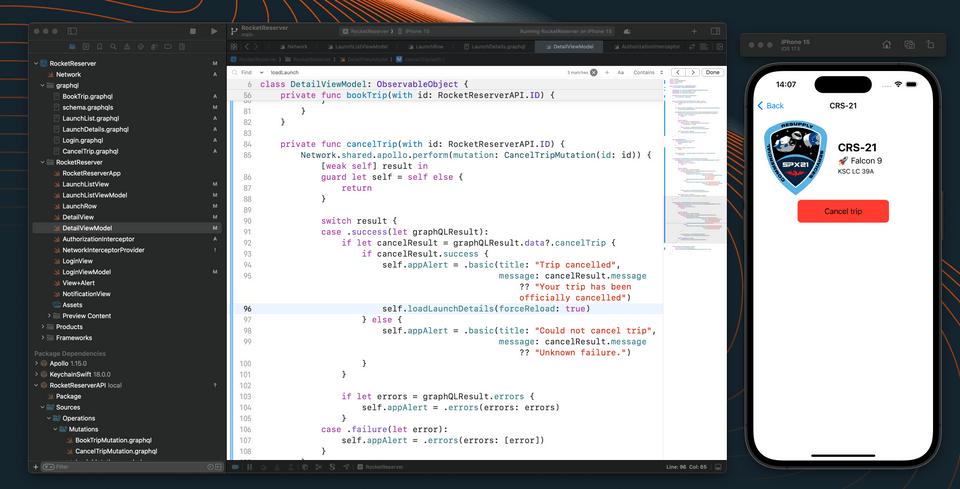Click the Simulator home button icon

pyautogui.click(x=886, y=45)
